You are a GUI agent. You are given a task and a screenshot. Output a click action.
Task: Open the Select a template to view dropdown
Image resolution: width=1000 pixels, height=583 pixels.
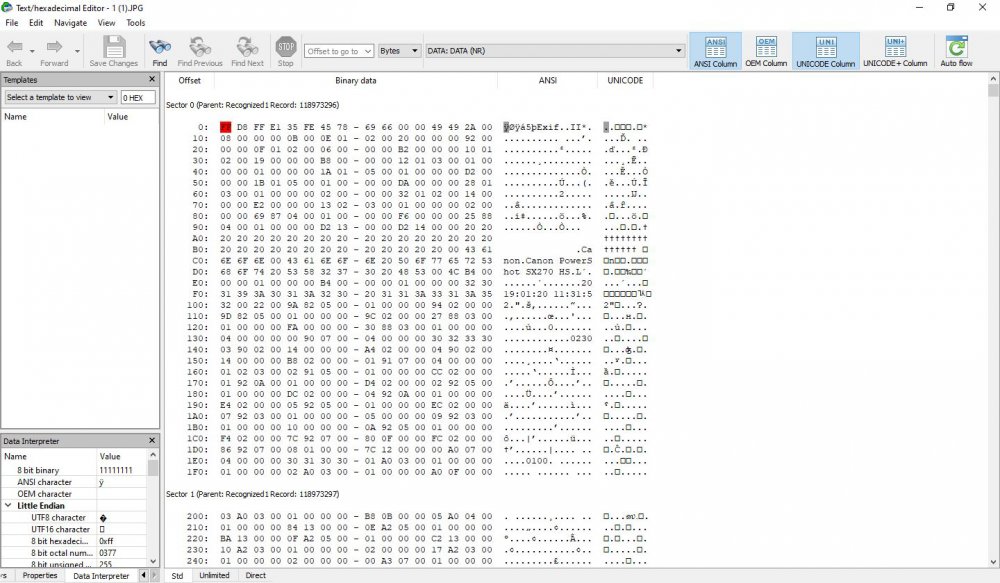[x=61, y=97]
